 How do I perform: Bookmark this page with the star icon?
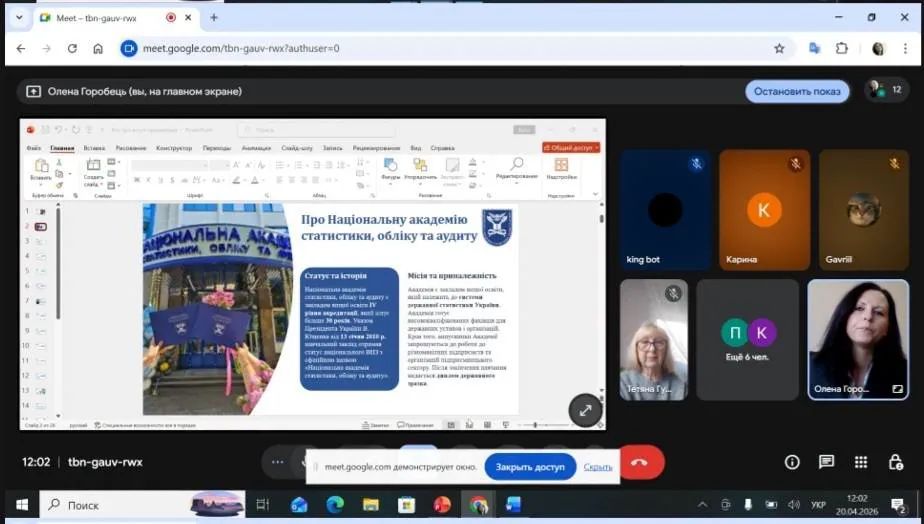click(779, 48)
